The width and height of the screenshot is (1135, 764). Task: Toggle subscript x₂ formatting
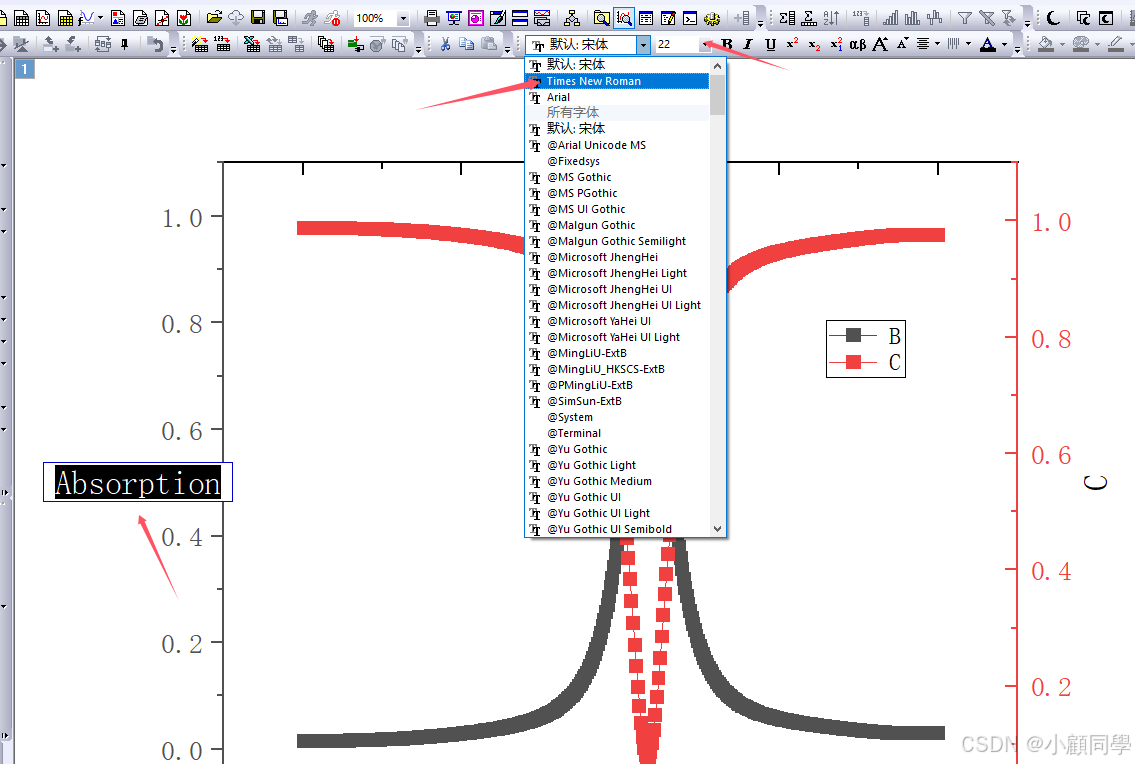[814, 45]
